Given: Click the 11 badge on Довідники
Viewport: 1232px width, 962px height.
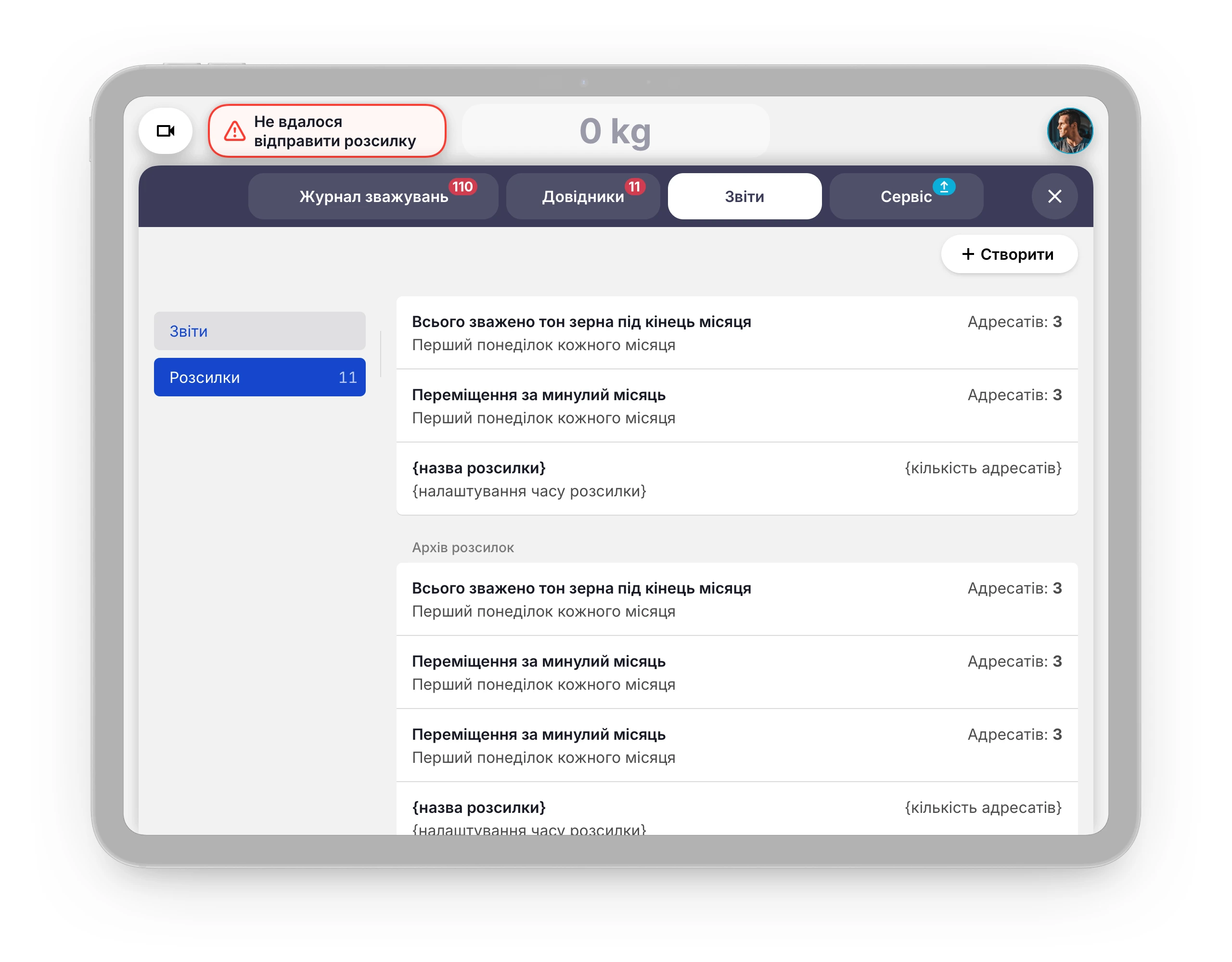Looking at the screenshot, I should pyautogui.click(x=635, y=187).
